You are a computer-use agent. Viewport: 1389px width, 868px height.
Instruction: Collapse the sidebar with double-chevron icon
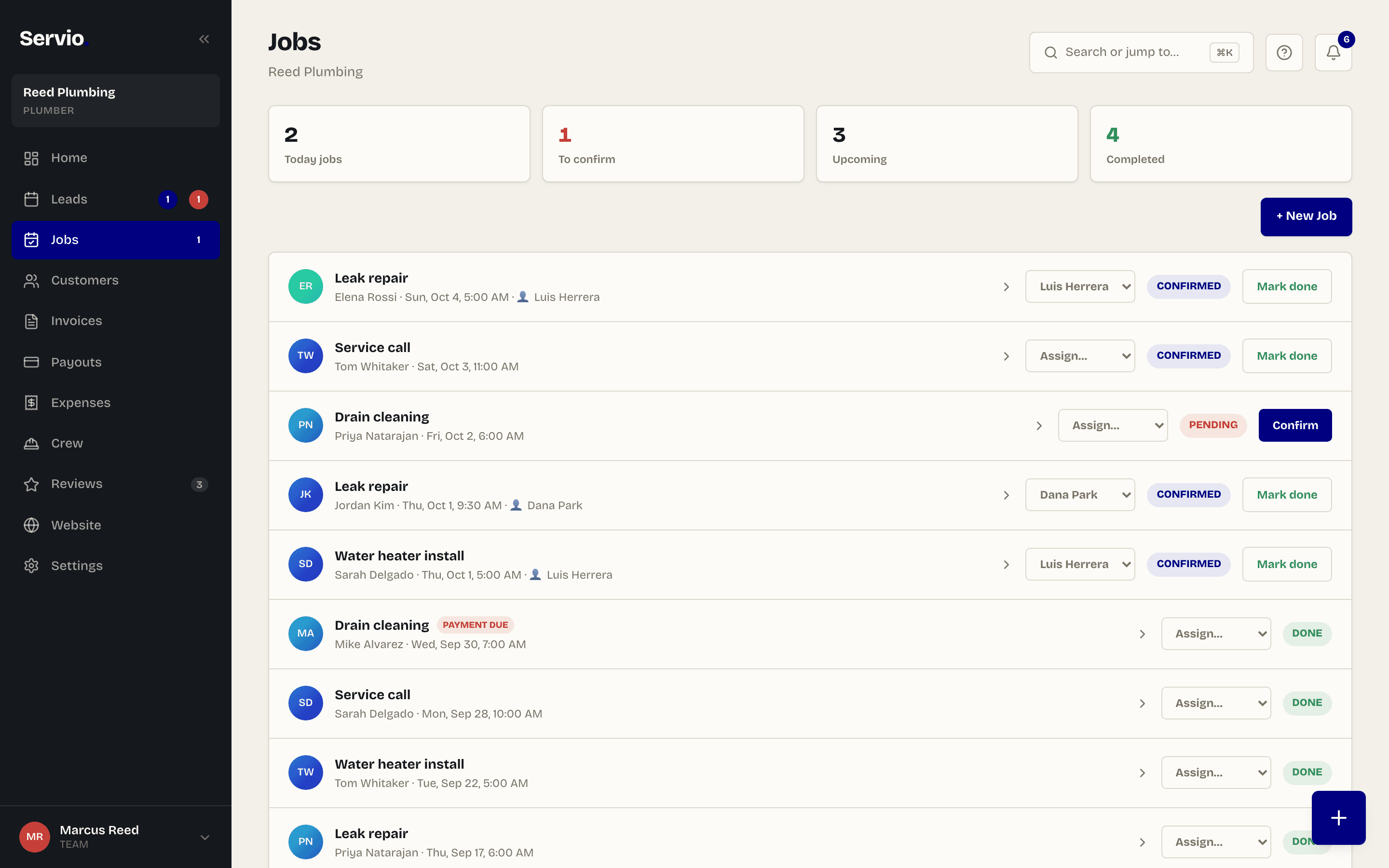click(204, 39)
